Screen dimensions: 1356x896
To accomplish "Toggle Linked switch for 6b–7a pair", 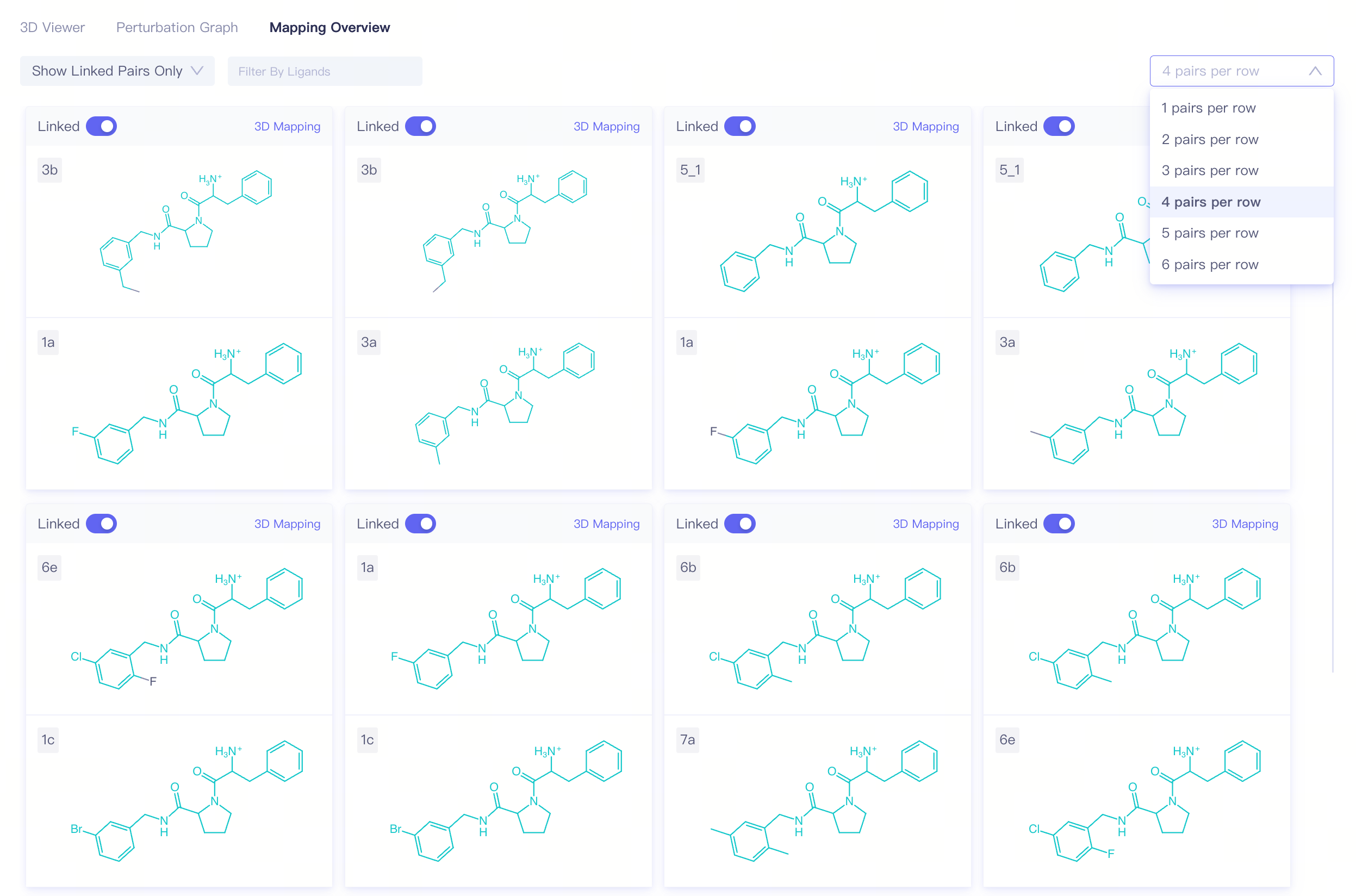I will [739, 524].
